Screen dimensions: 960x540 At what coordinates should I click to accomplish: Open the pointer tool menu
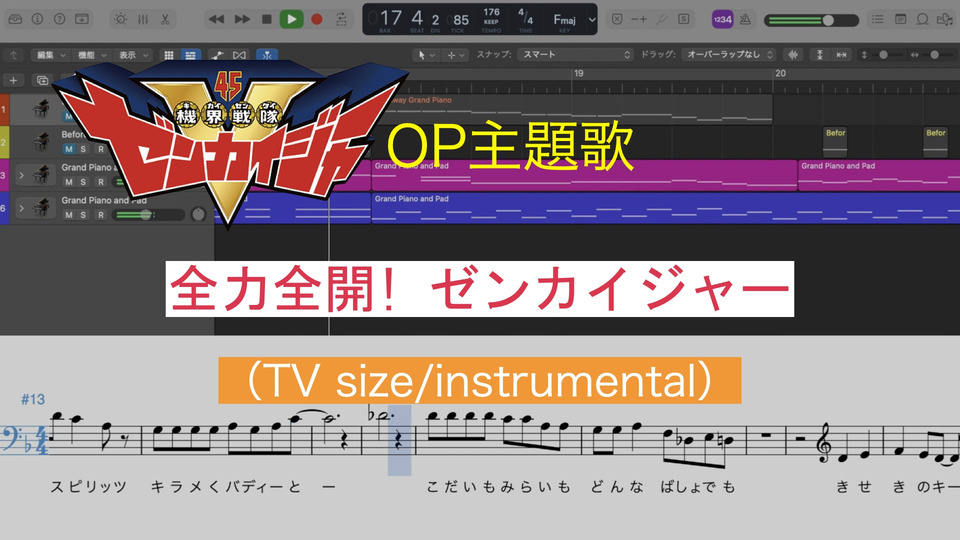(426, 55)
